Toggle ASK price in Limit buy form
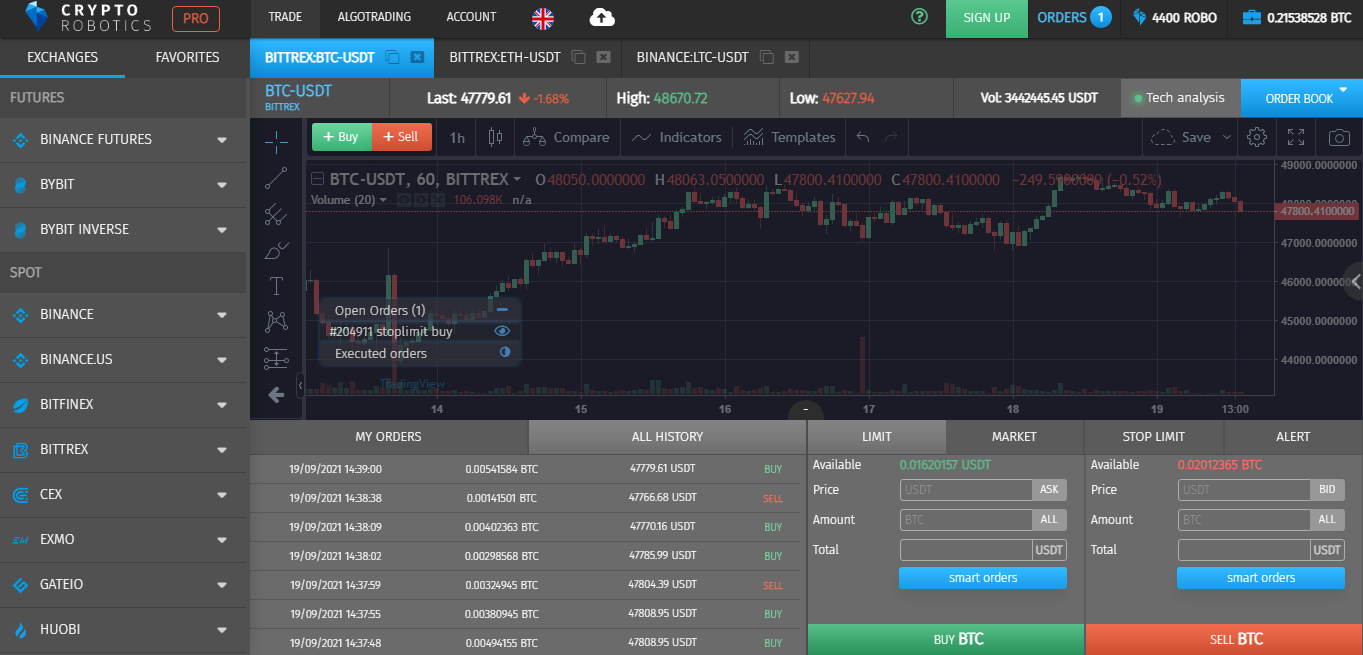 [1049, 490]
